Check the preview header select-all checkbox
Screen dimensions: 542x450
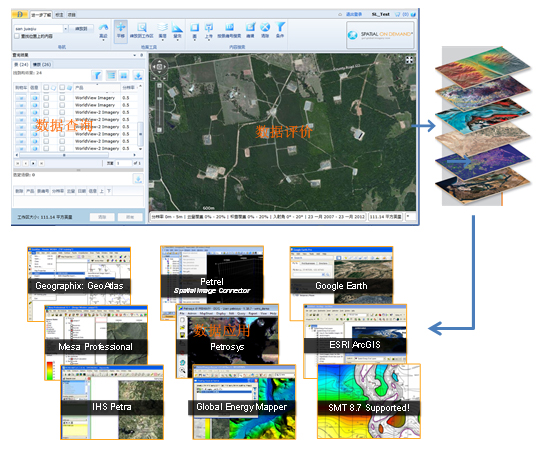(x=62, y=87)
